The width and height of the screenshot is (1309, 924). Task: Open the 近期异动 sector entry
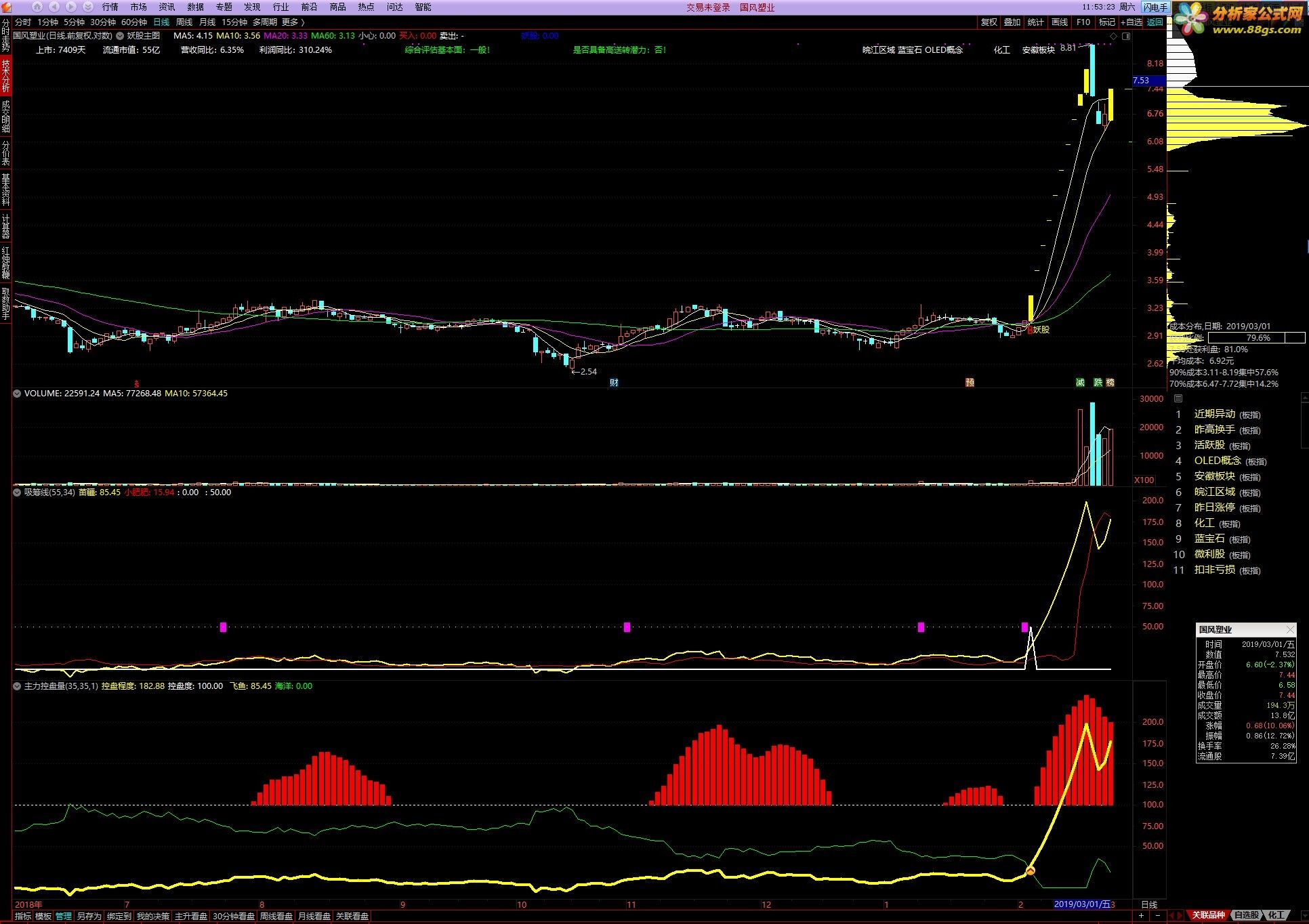point(1227,414)
